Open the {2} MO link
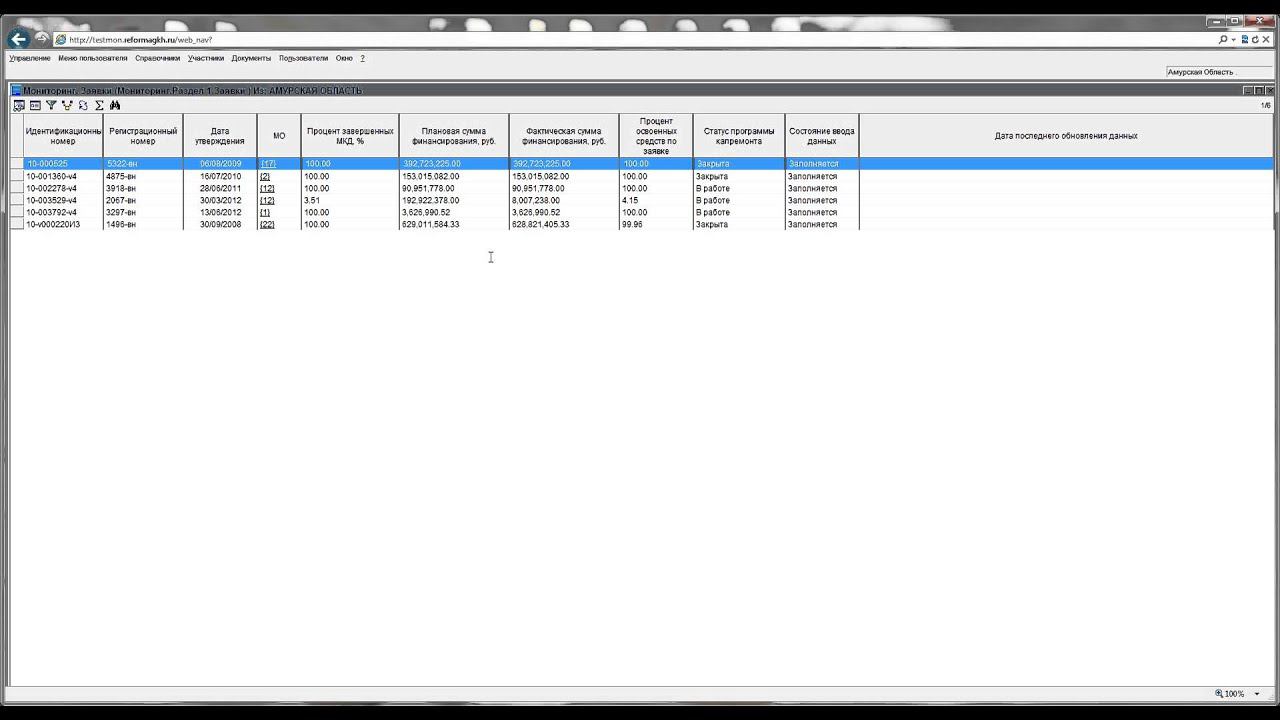 pos(265,176)
